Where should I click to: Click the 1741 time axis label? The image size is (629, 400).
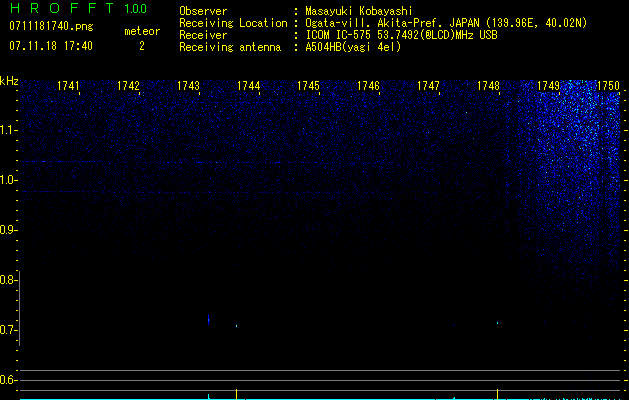pyautogui.click(x=68, y=86)
